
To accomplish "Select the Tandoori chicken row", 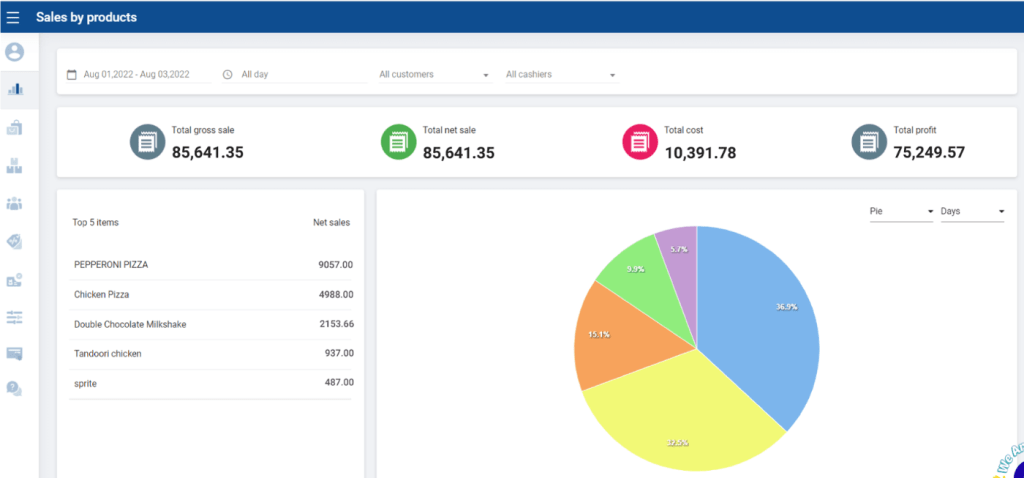I will pyautogui.click(x=210, y=354).
